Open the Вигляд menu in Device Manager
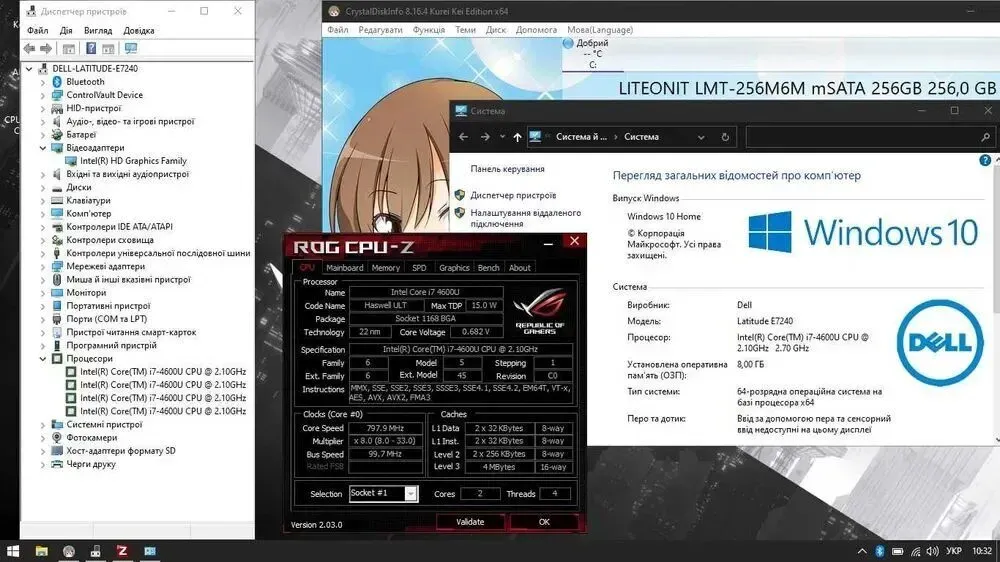This screenshot has height=562, width=1000. coord(98,30)
